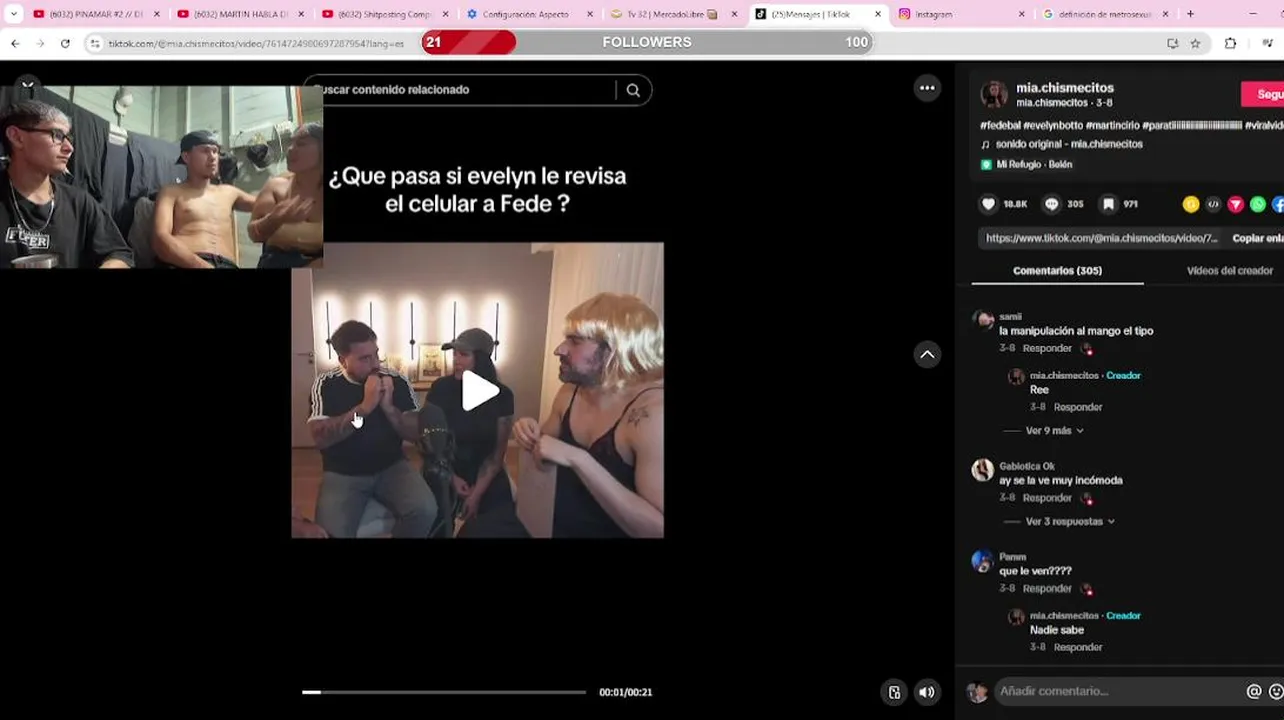Screen dimensions: 1284x720
Task: Click the related content search field
Action: 465,90
